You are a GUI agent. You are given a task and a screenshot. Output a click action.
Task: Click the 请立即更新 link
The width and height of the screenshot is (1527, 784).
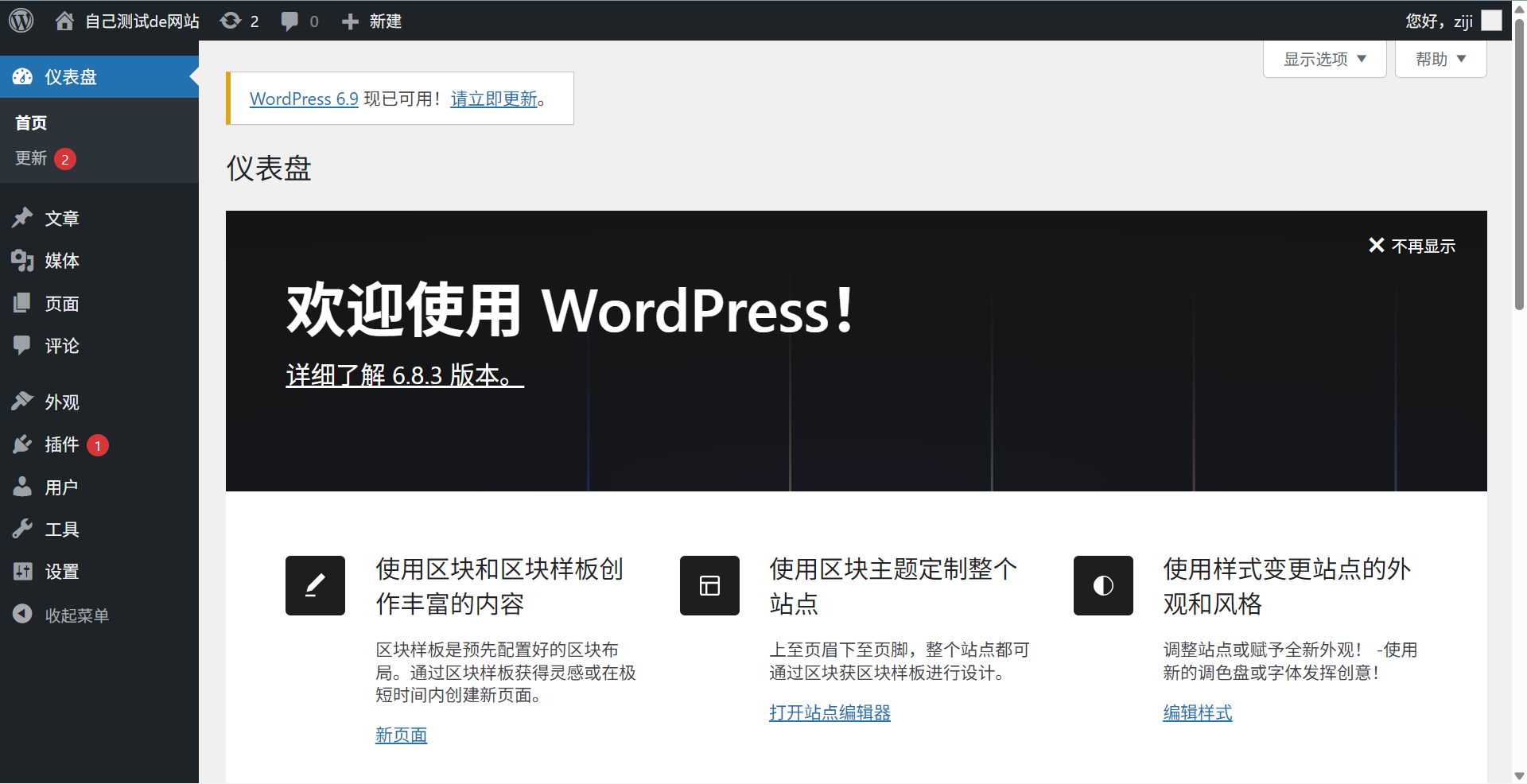coord(494,99)
